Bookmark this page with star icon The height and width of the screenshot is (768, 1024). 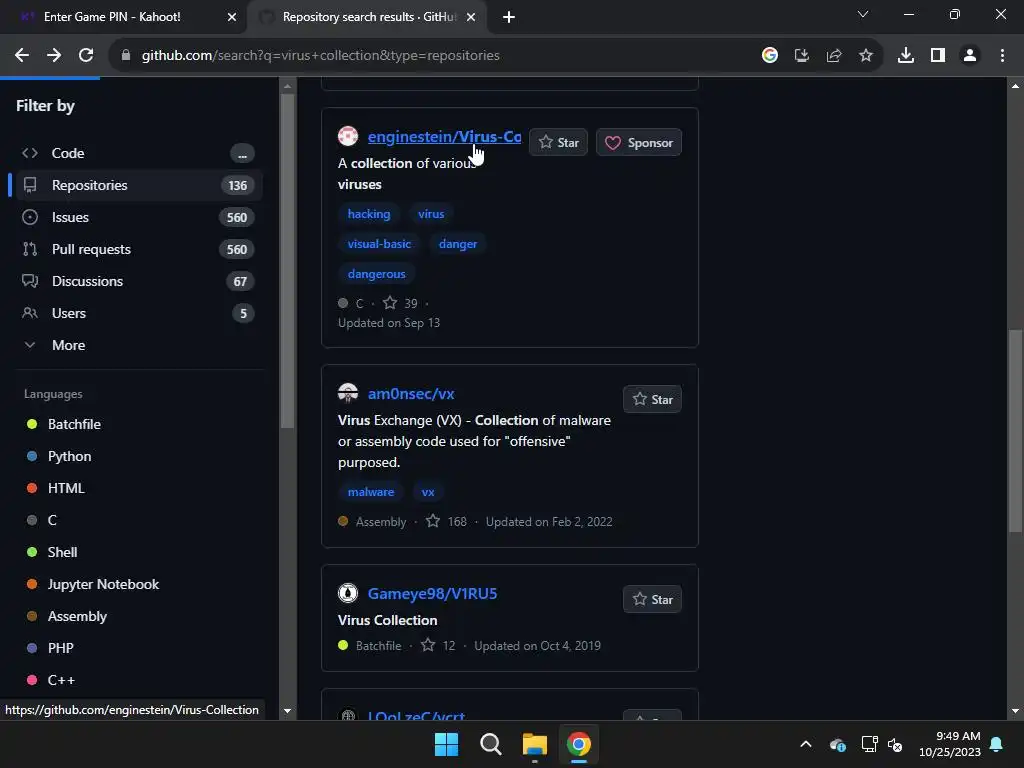(x=866, y=56)
